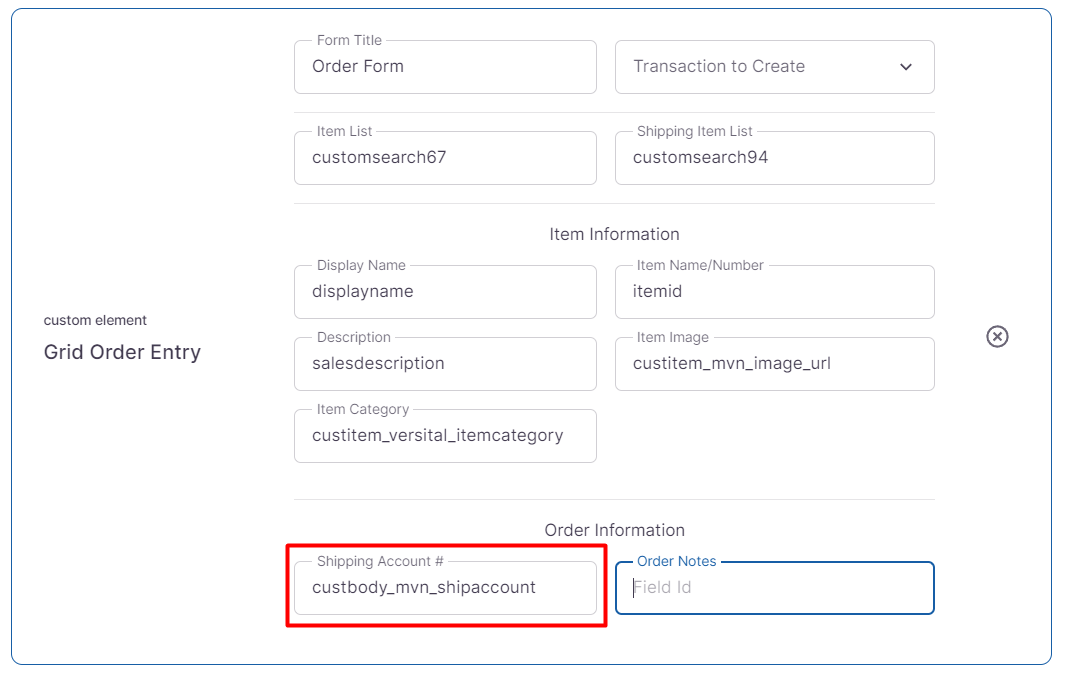Click the Item List field with customsearch67
This screenshot has height=676, width=1065.
pyautogui.click(x=445, y=158)
